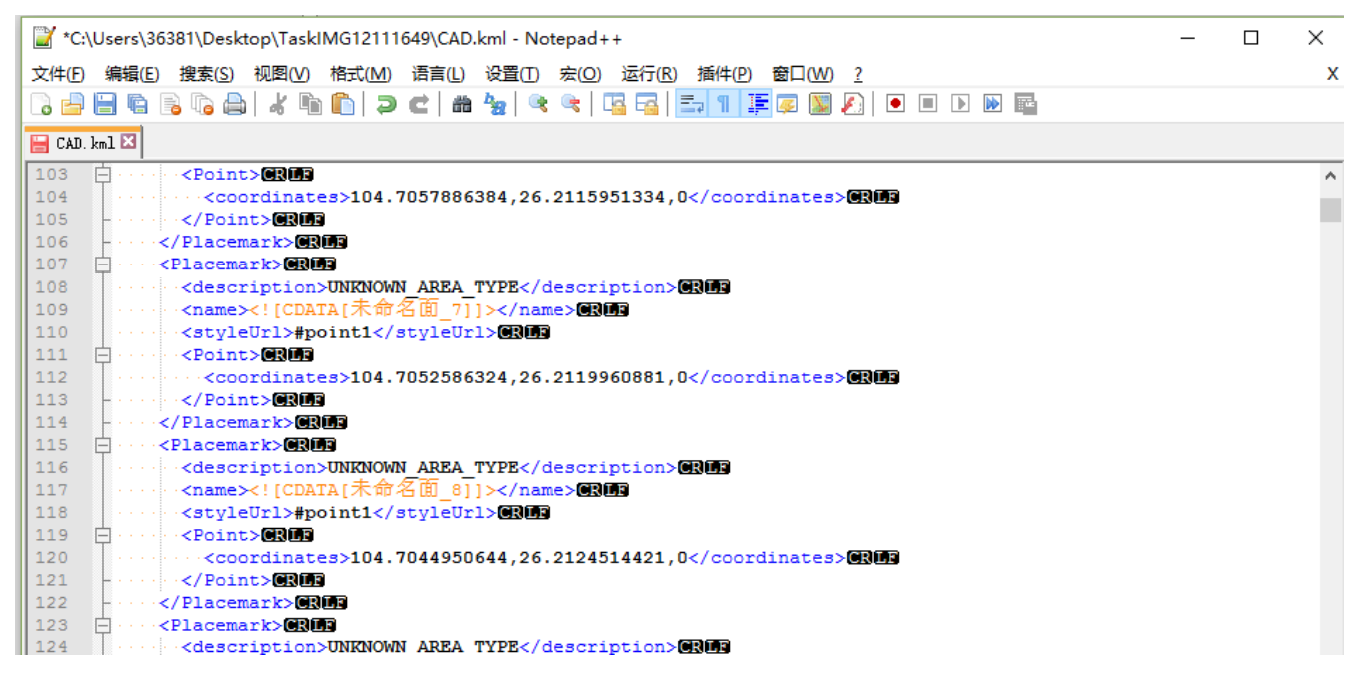This screenshot has height=683, width=1355.
Task: Click the Save All icon
Action: [137, 104]
